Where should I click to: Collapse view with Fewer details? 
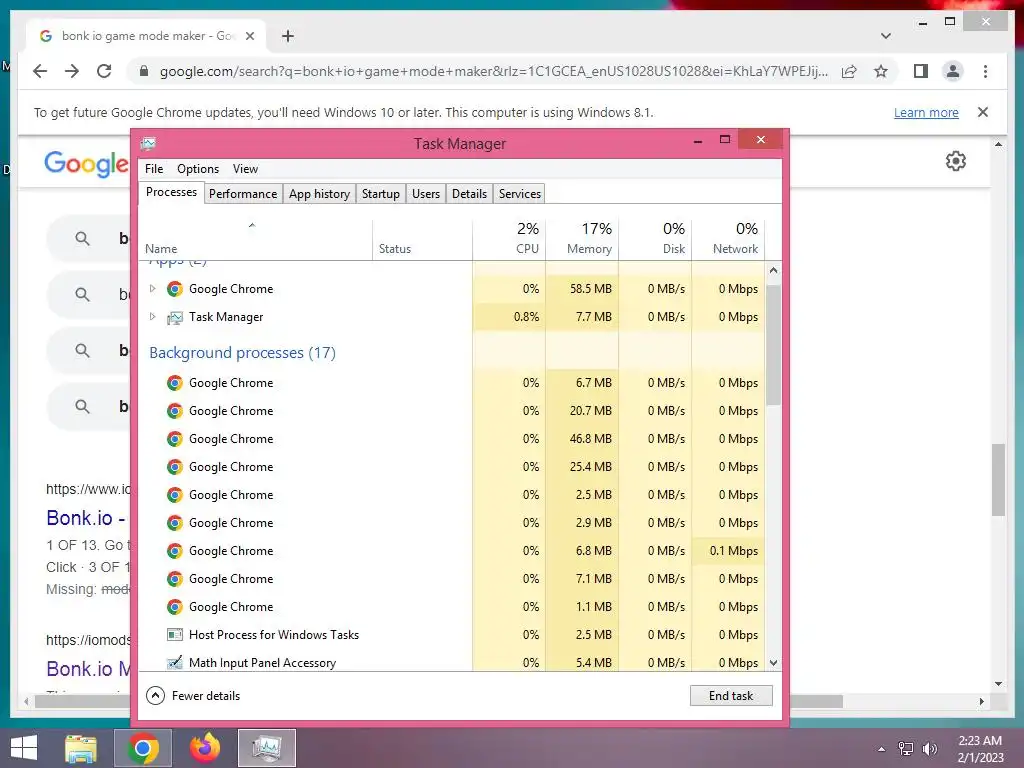pyautogui.click(x=193, y=696)
